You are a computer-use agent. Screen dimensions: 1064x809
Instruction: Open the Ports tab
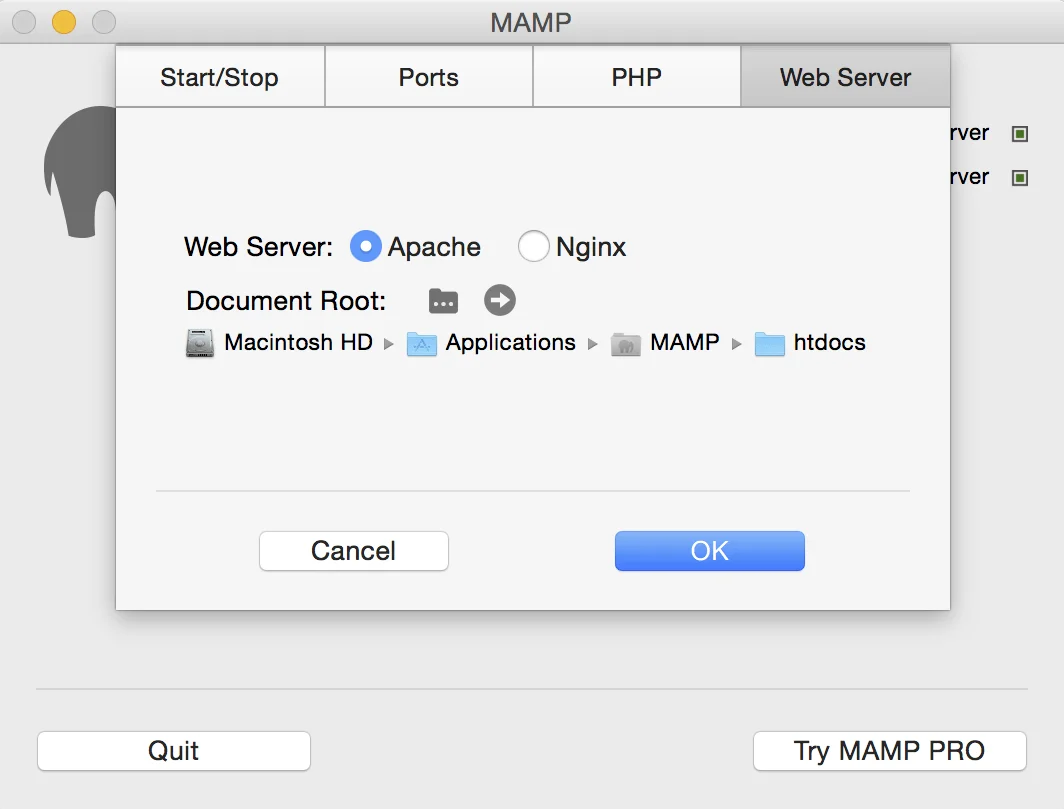pyautogui.click(x=429, y=78)
